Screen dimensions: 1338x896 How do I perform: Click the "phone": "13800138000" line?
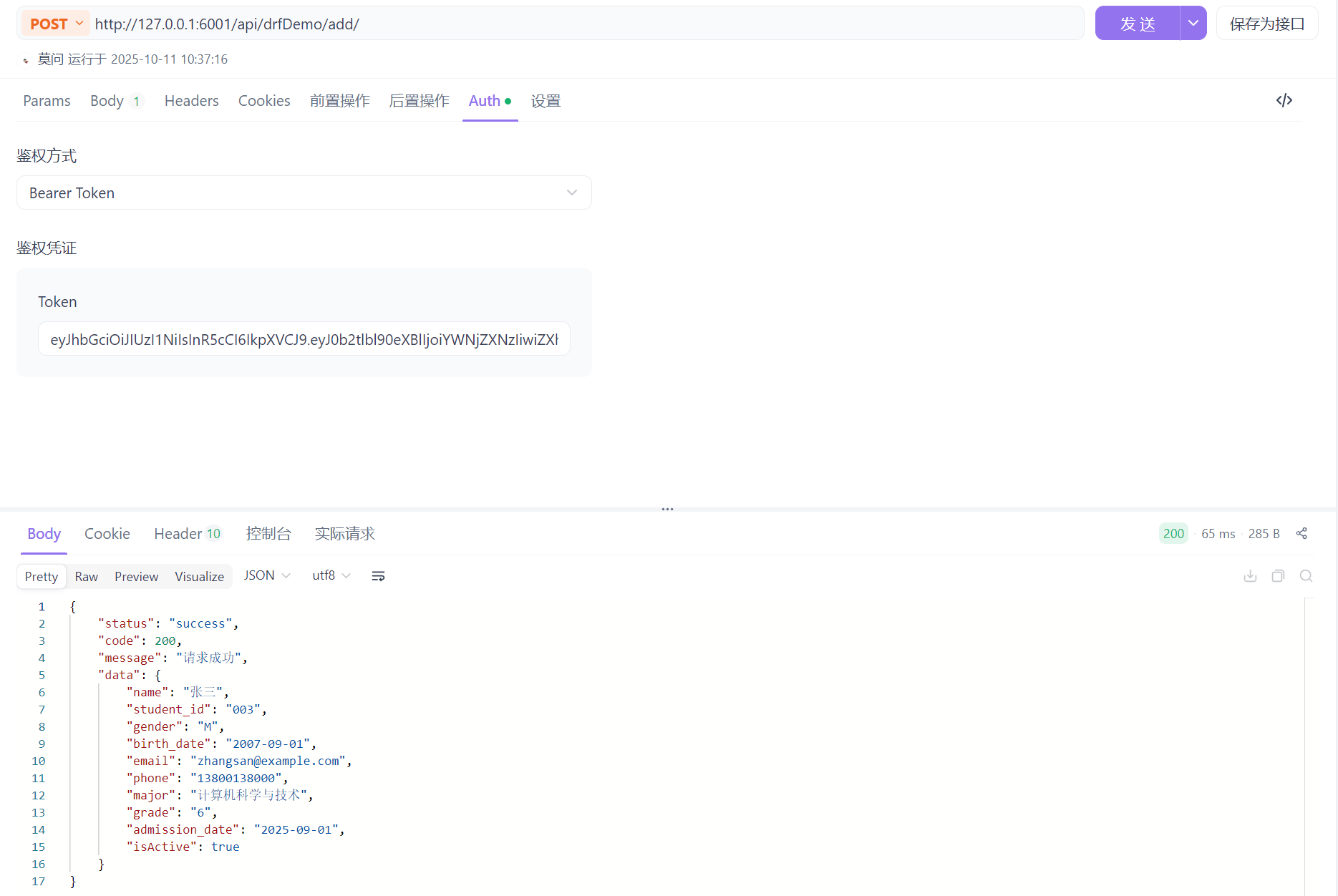click(x=207, y=778)
